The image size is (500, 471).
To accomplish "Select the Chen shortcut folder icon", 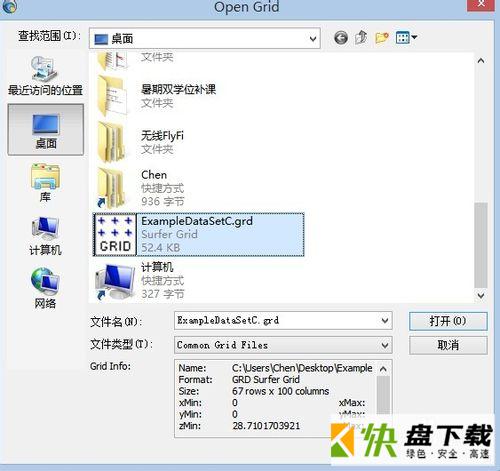I will tap(111, 188).
